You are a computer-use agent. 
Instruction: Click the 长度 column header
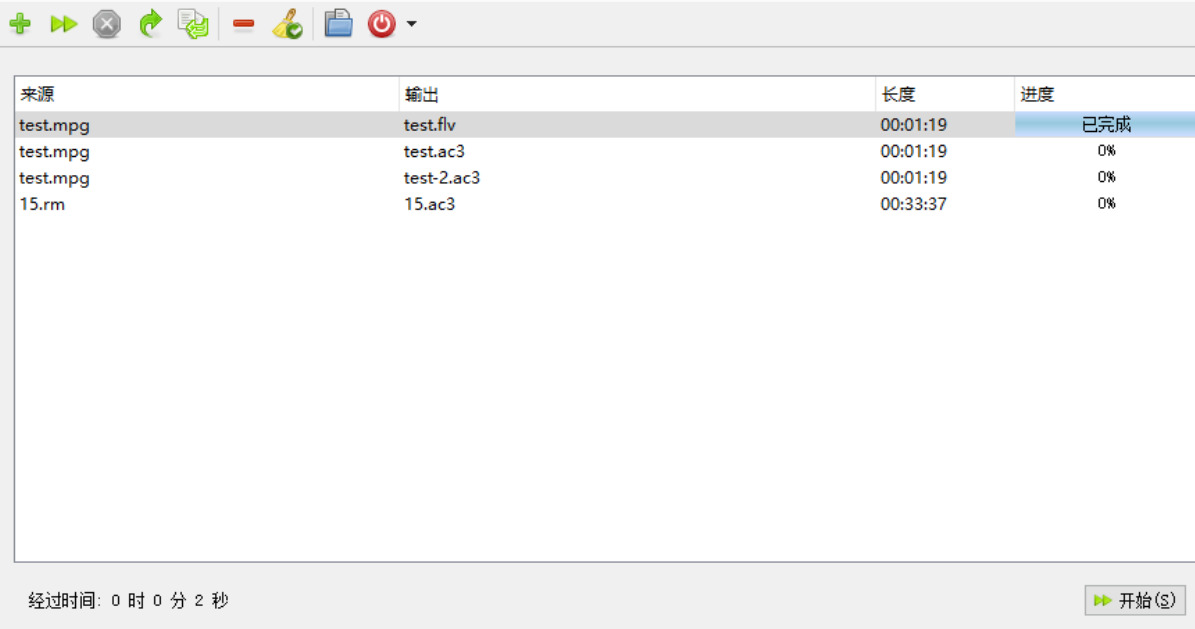pos(945,95)
